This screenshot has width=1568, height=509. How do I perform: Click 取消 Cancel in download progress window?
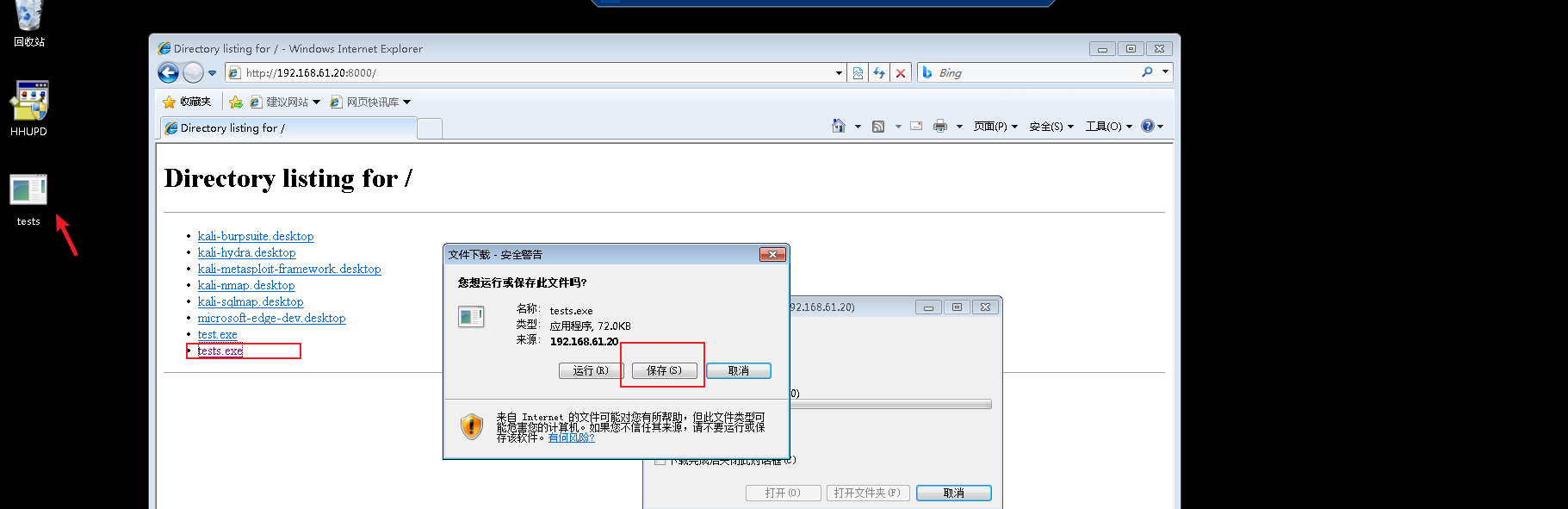tap(953, 493)
